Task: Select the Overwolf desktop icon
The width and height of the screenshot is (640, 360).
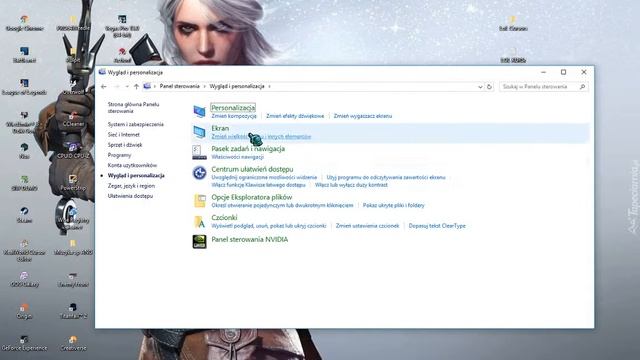Action: click(73, 87)
